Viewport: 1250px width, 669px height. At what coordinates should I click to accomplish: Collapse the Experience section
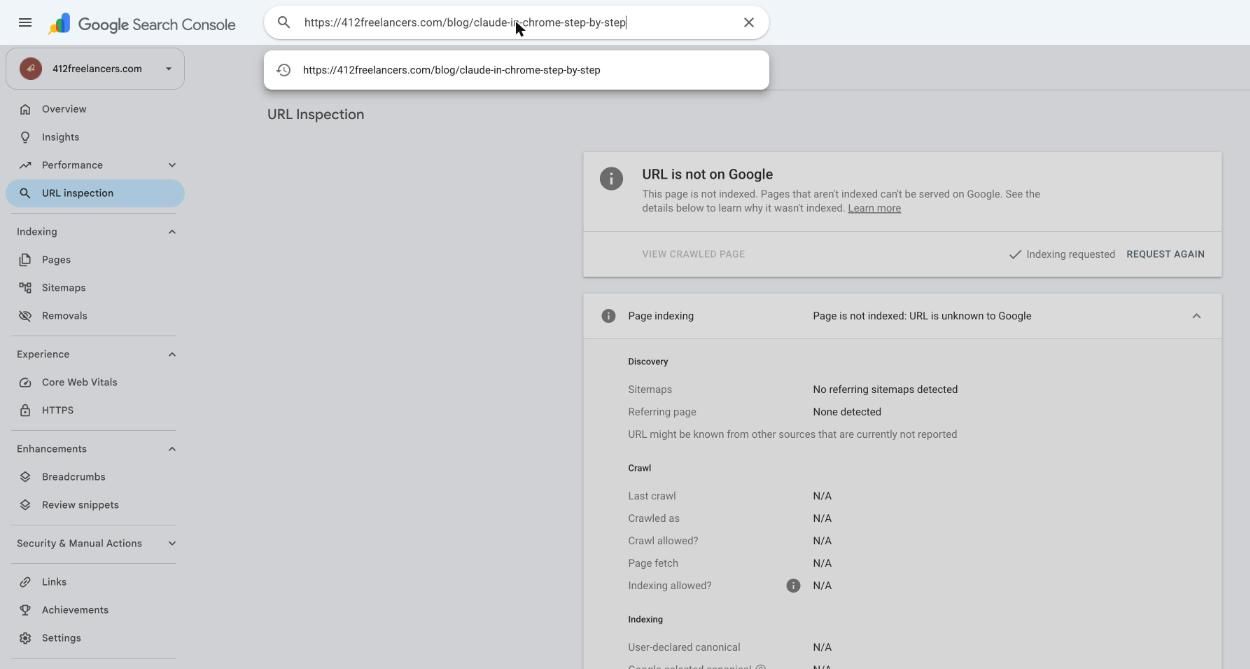[172, 354]
